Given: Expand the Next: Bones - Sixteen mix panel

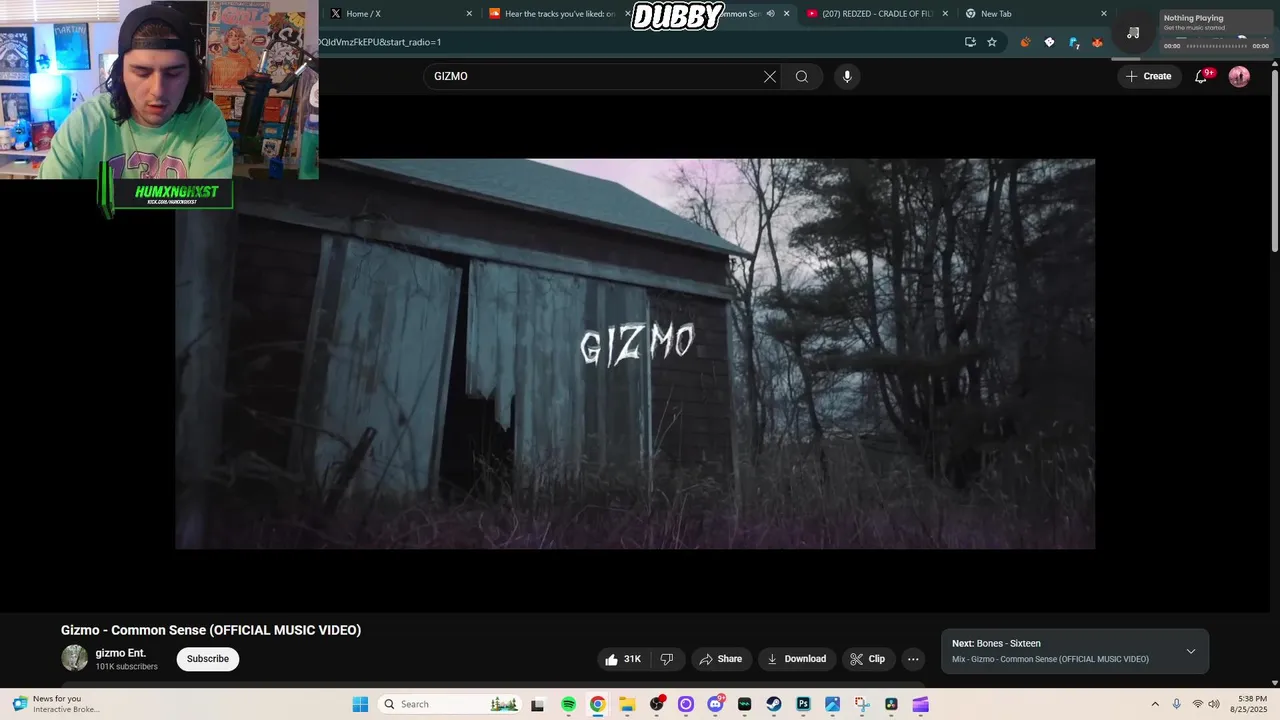Looking at the screenshot, I should tap(1191, 651).
